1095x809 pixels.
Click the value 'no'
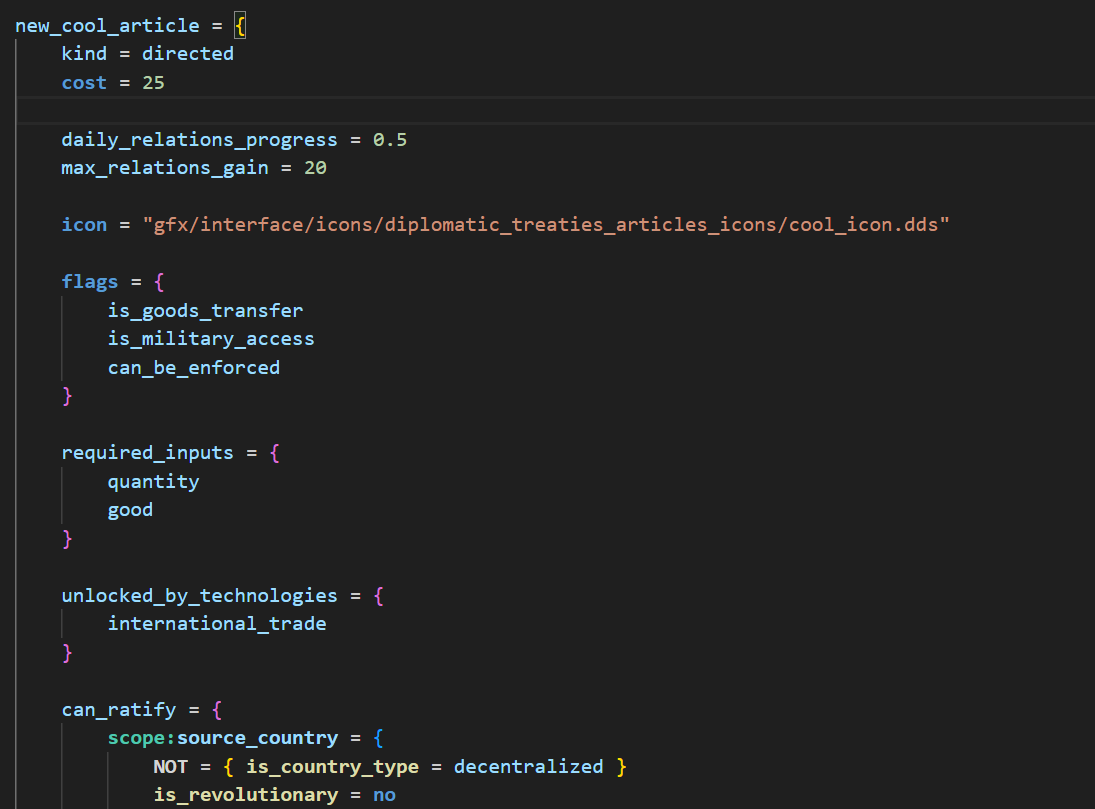click(x=384, y=795)
